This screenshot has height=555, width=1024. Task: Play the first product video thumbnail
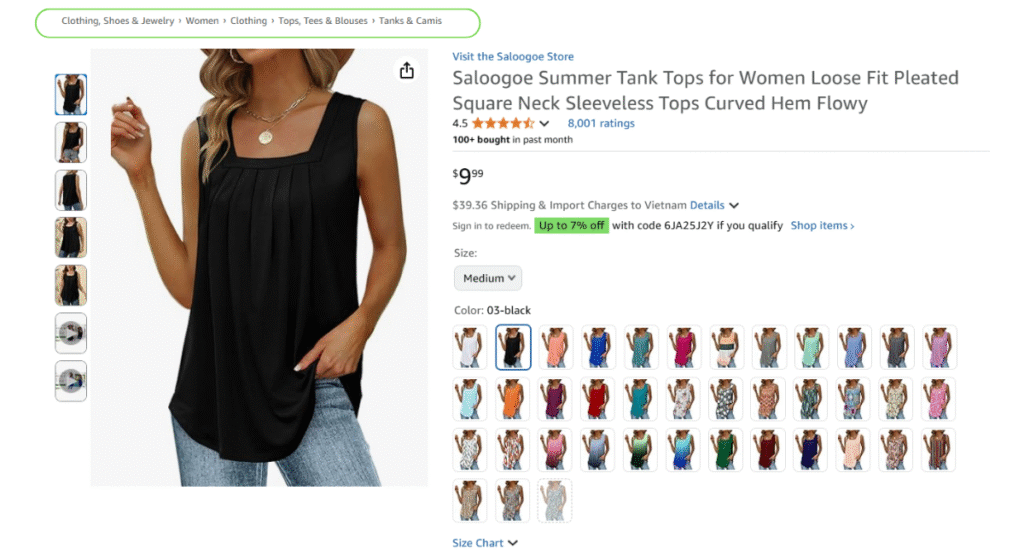(71, 333)
